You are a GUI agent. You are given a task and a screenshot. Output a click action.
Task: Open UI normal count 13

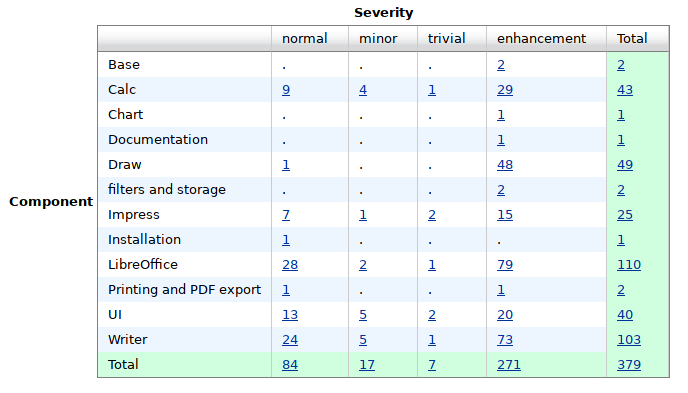(x=290, y=315)
